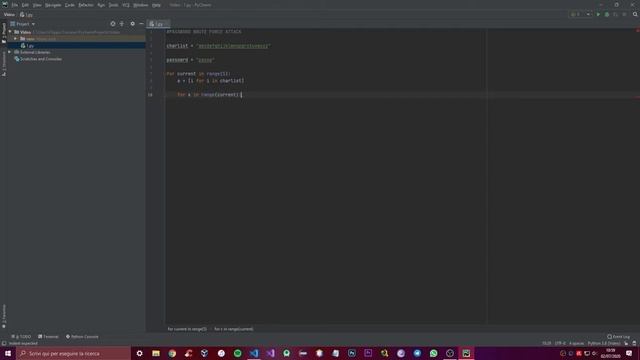Click the Run with Coverage icon

(x=616, y=14)
